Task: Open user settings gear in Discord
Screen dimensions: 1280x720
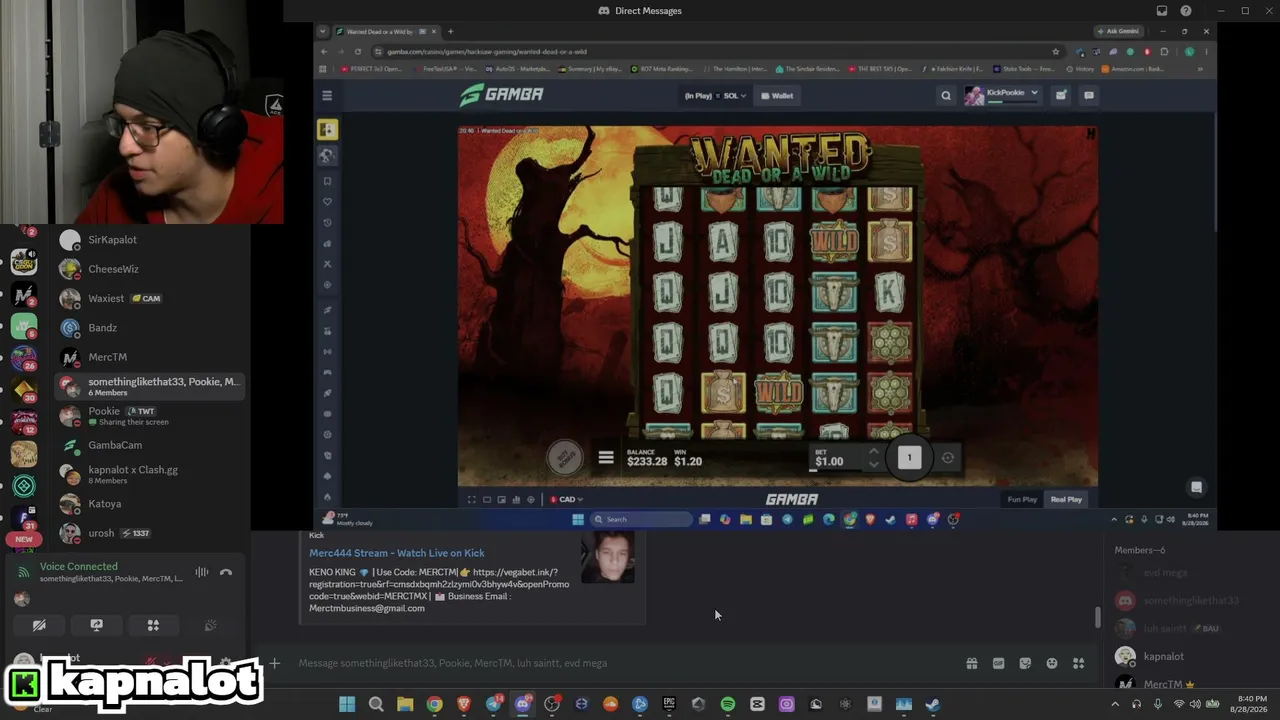Action: pyautogui.click(x=227, y=662)
